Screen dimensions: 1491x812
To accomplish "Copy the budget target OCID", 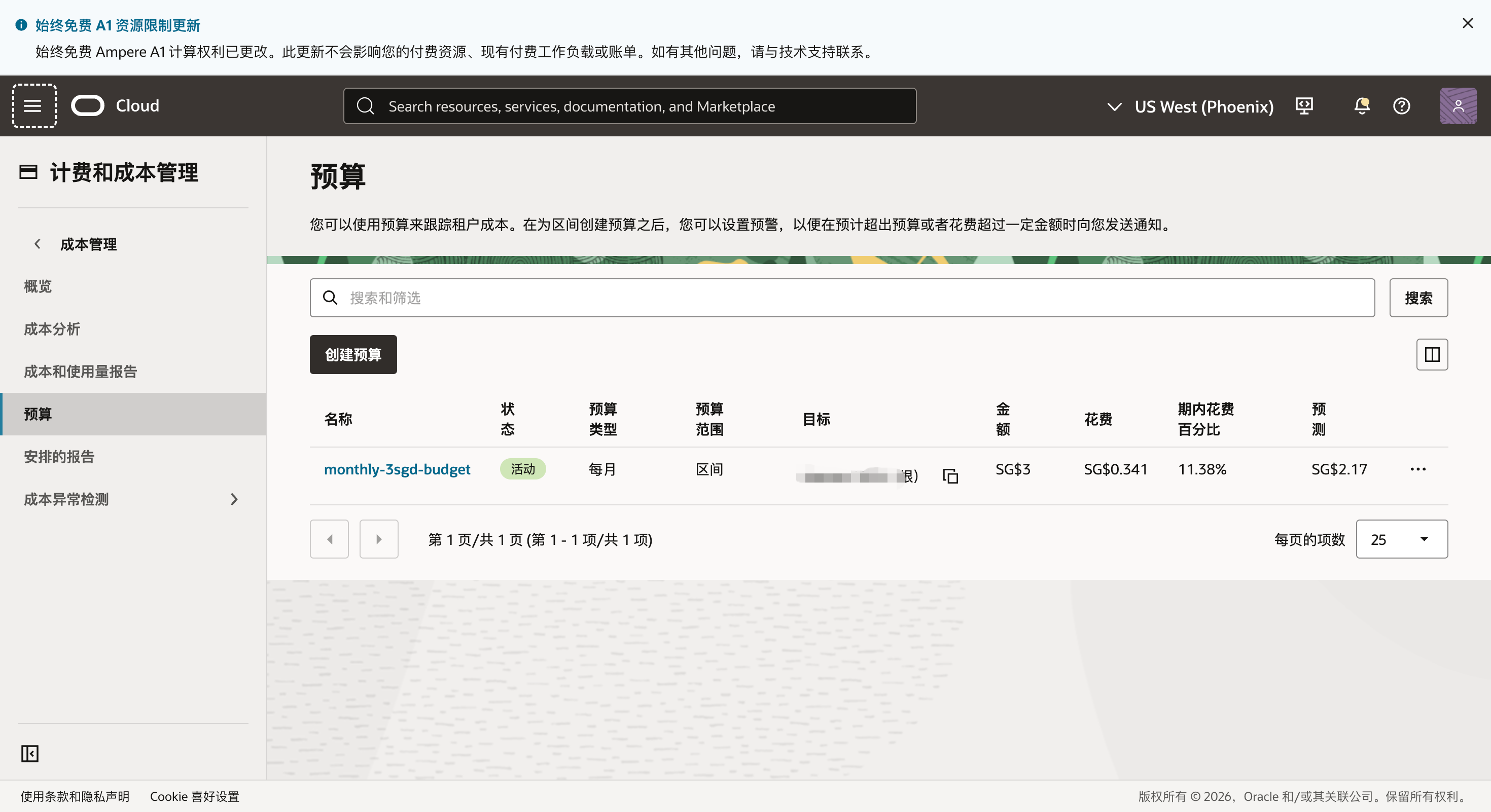I will (950, 475).
